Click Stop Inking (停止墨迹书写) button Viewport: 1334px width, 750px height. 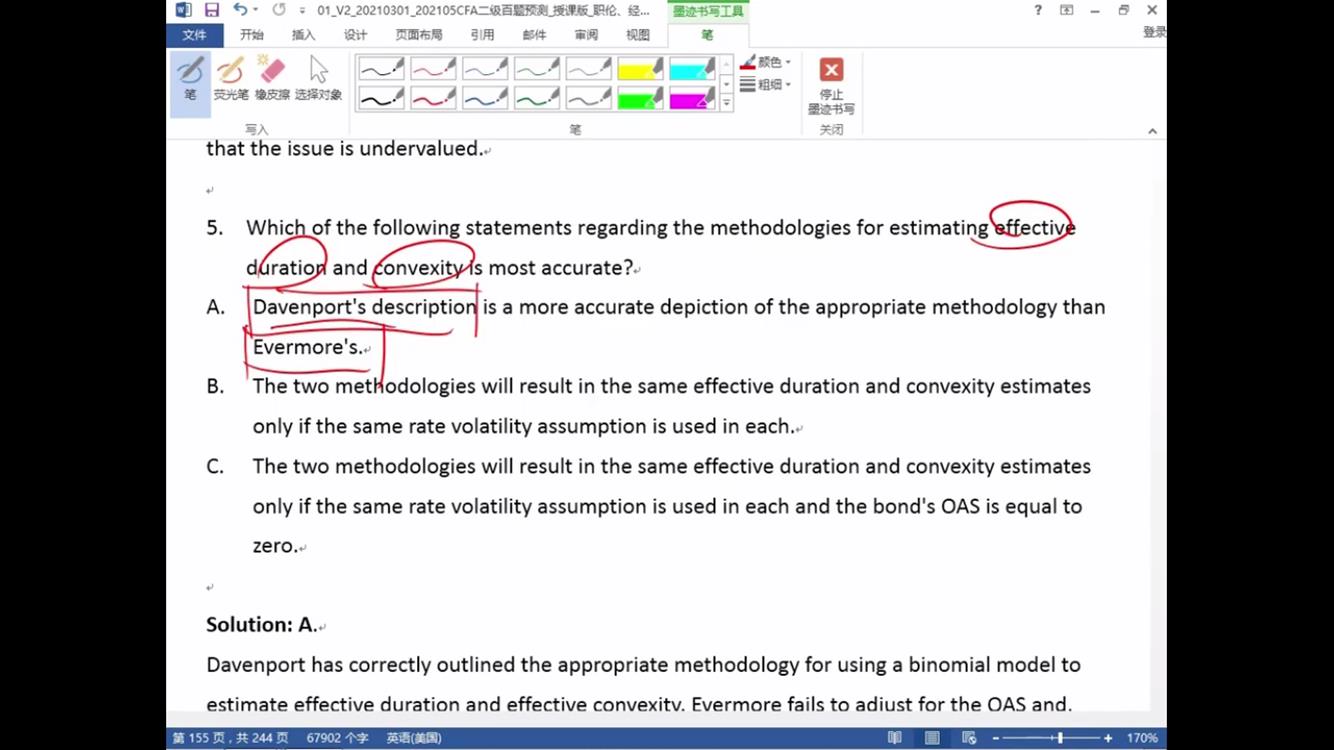[831, 86]
